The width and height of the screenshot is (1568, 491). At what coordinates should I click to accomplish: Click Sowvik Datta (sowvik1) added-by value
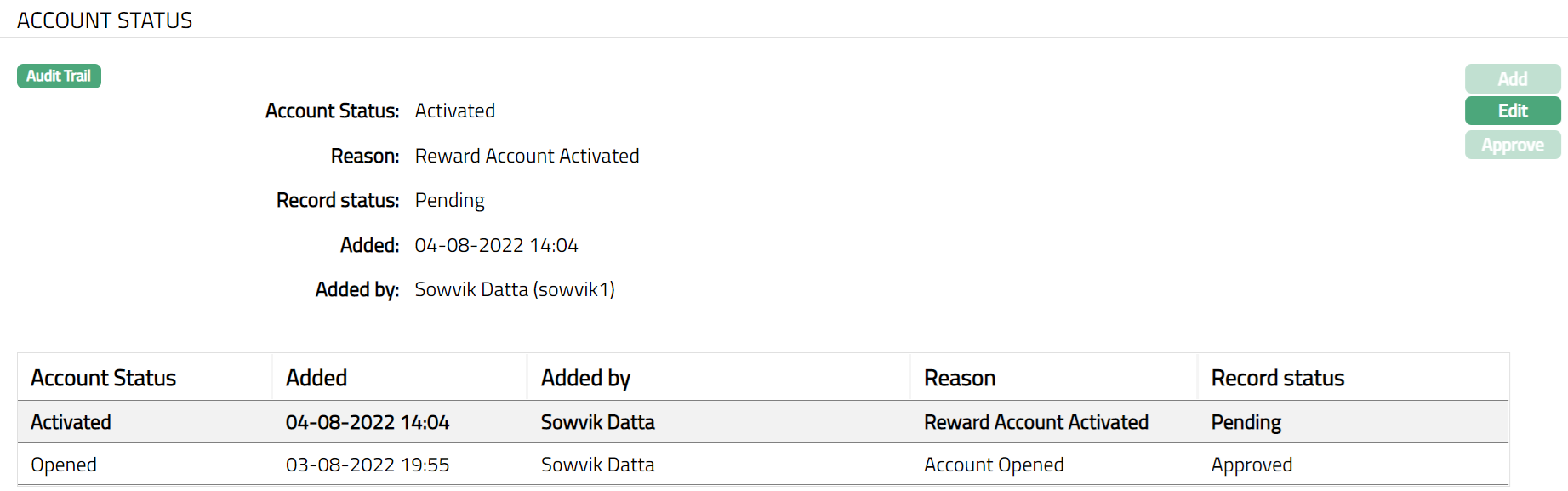[515, 289]
